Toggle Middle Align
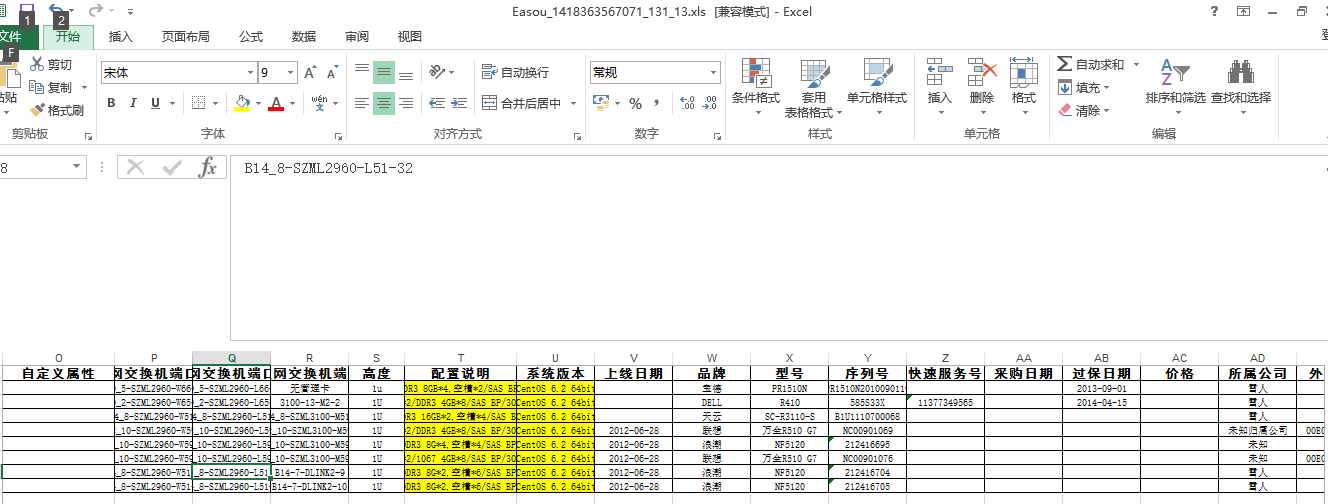 pyautogui.click(x=384, y=73)
